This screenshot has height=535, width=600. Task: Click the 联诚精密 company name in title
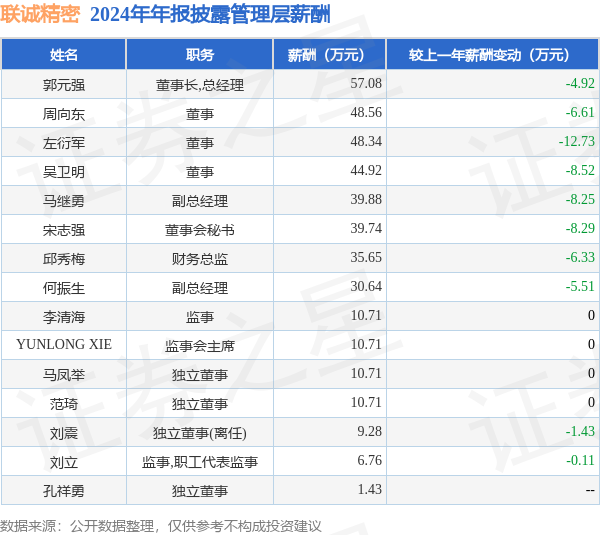40,15
